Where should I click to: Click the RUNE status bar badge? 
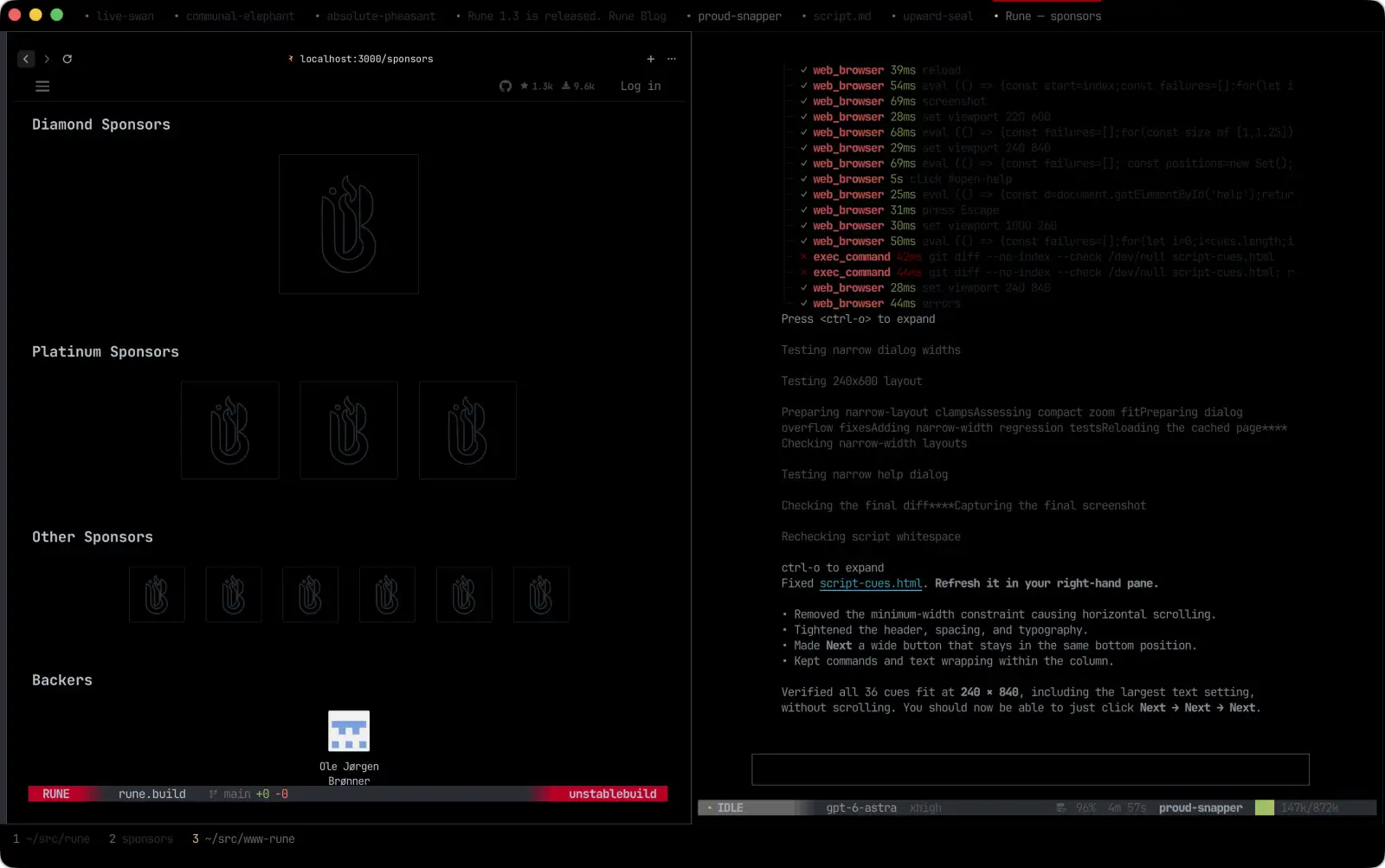coord(56,794)
